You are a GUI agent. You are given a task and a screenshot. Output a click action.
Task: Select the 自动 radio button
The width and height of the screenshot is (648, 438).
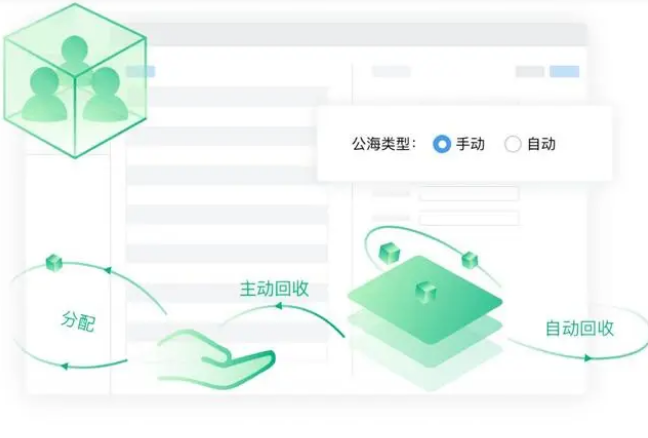513,144
